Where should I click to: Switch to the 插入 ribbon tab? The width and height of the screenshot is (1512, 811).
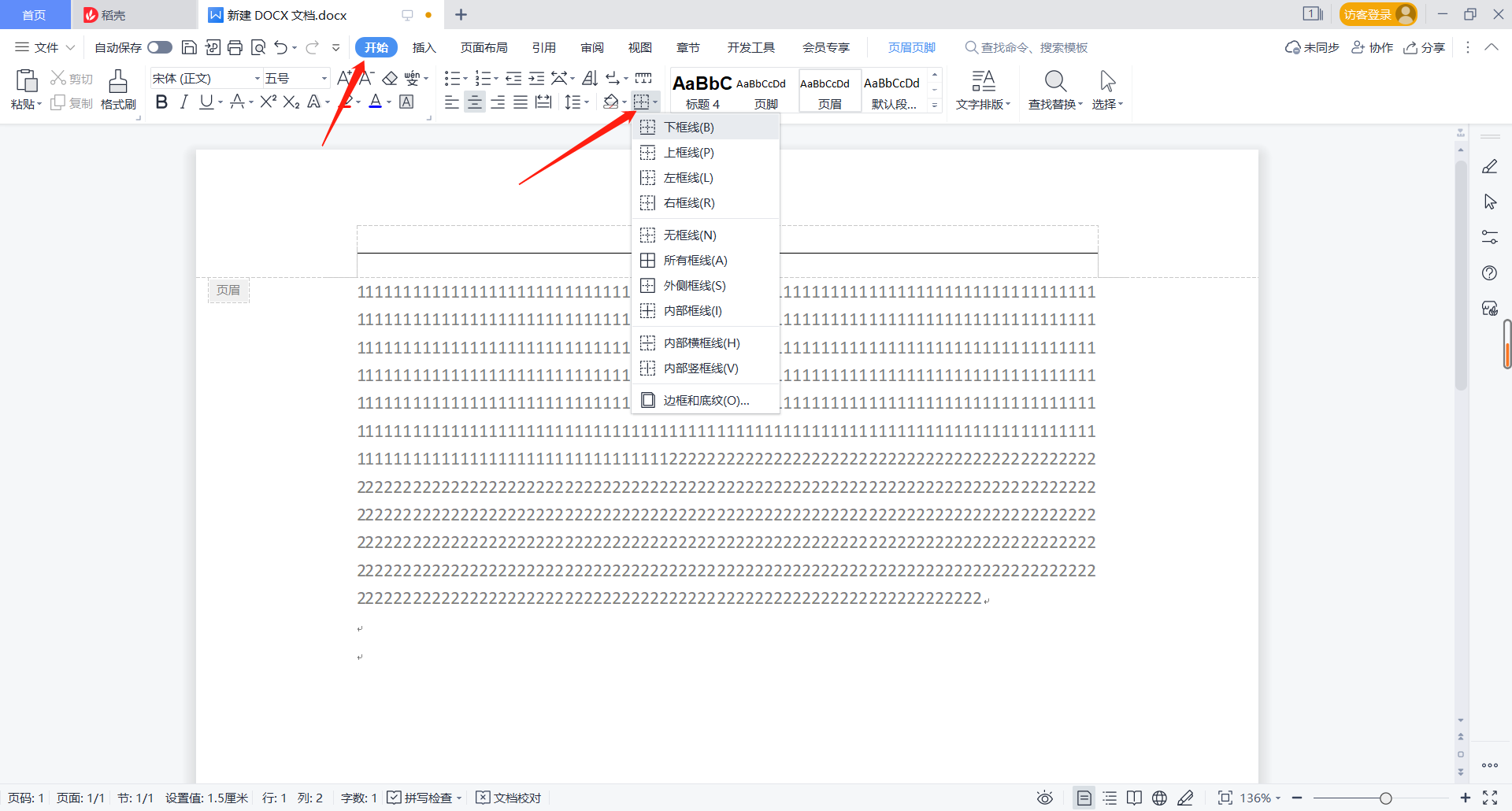click(x=424, y=47)
